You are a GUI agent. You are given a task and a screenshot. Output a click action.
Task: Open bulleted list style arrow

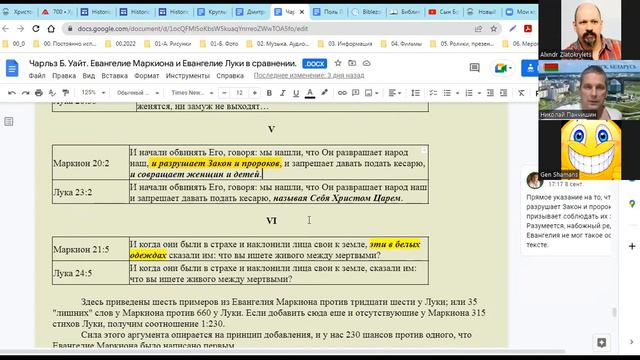coord(457,93)
